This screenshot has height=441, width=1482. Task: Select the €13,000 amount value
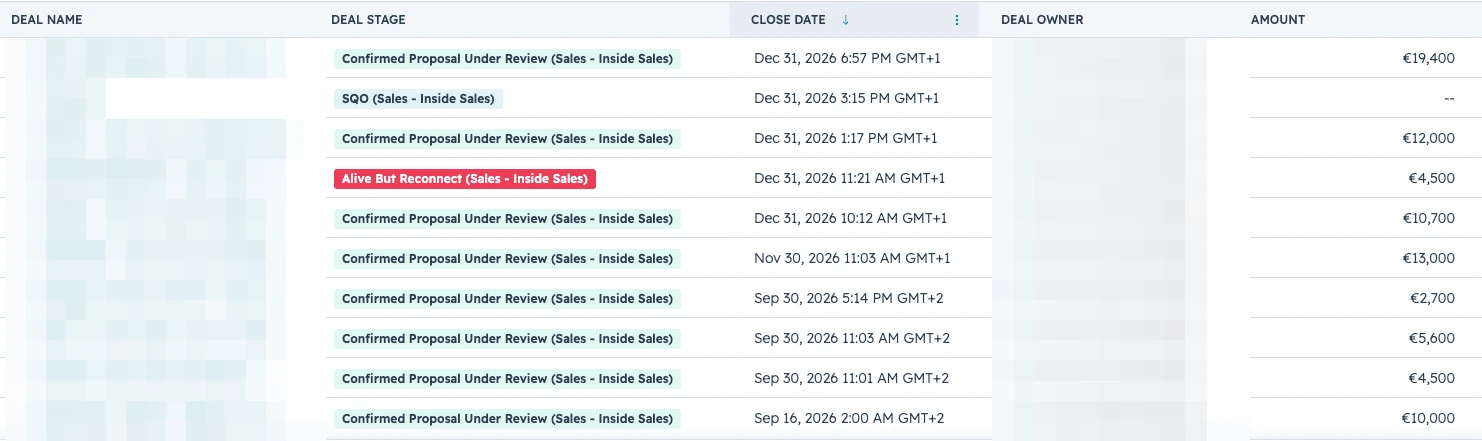(x=1428, y=259)
